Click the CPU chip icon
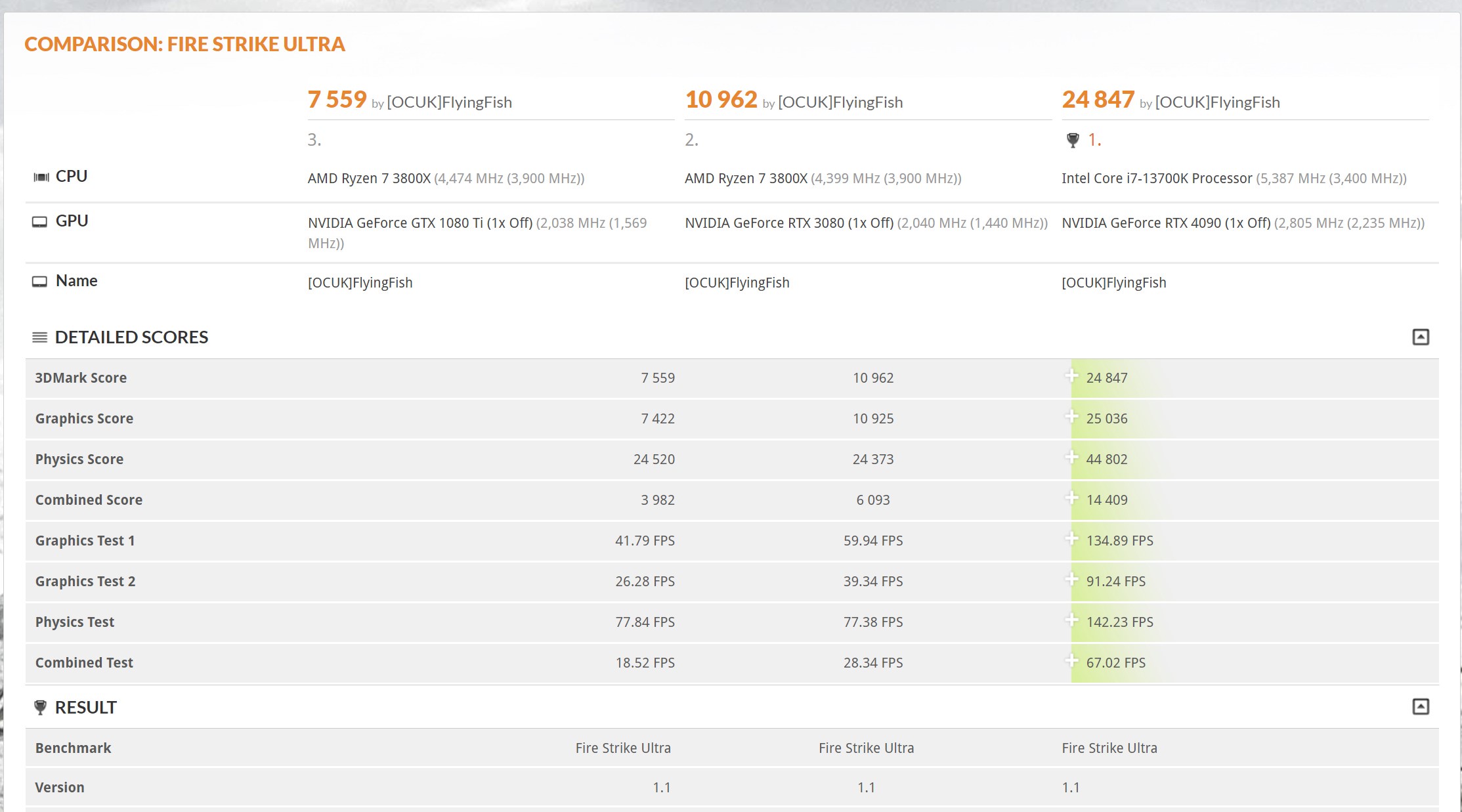This screenshot has width=1462, height=812. tap(41, 177)
